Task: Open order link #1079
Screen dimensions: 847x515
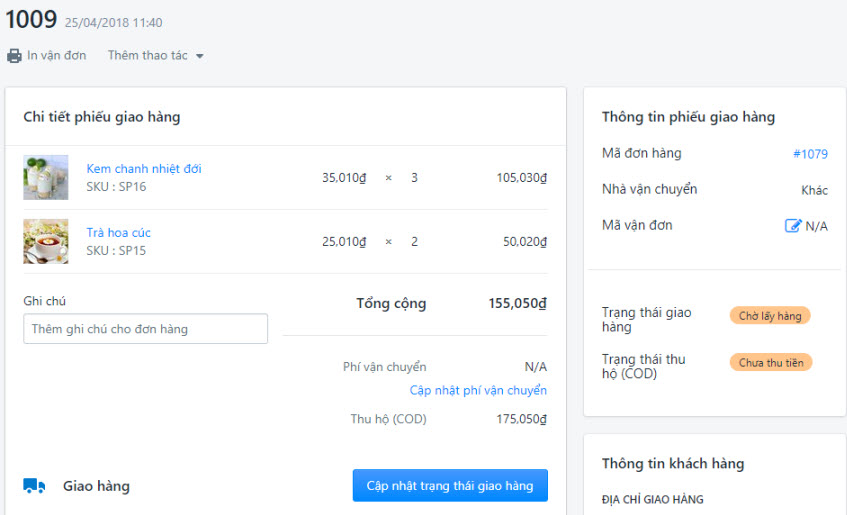Action: coord(810,154)
